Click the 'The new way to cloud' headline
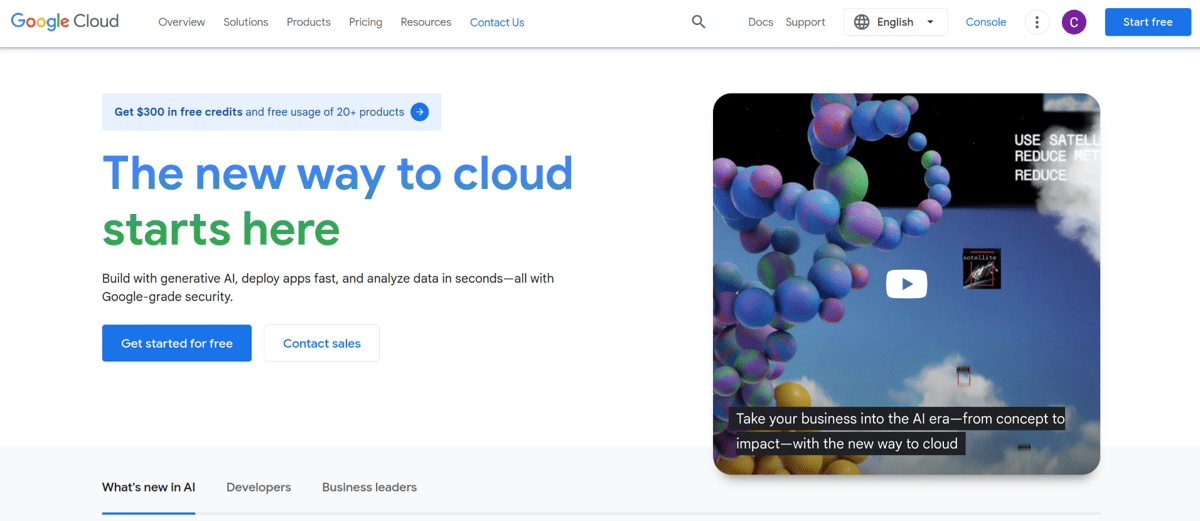This screenshot has height=521, width=1200. click(338, 173)
